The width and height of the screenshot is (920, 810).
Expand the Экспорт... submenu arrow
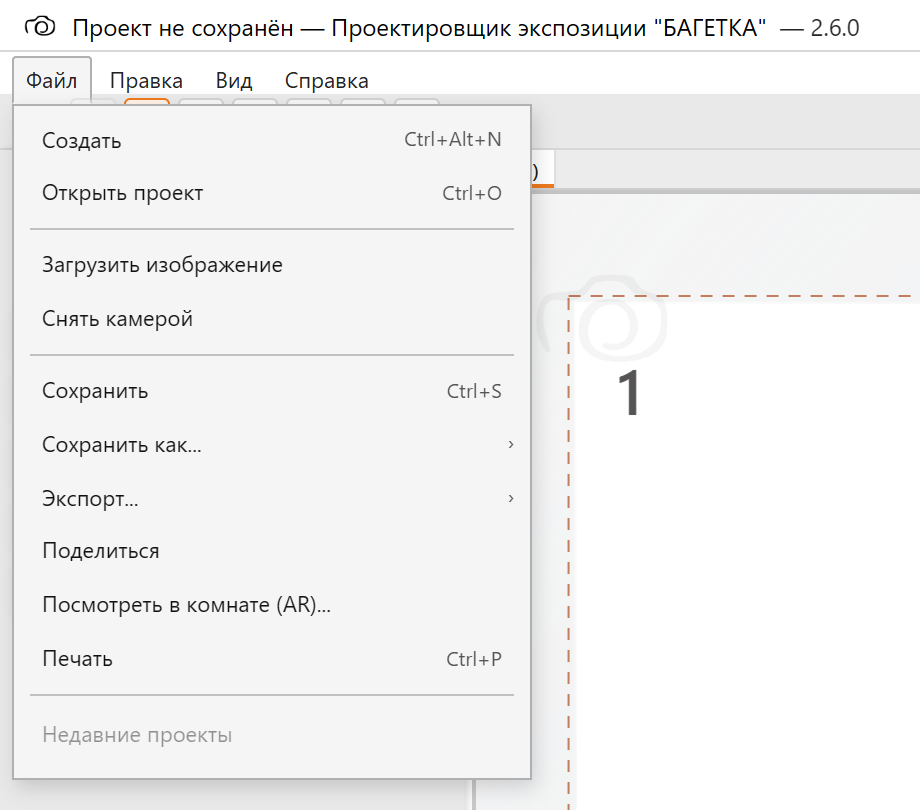(x=510, y=499)
